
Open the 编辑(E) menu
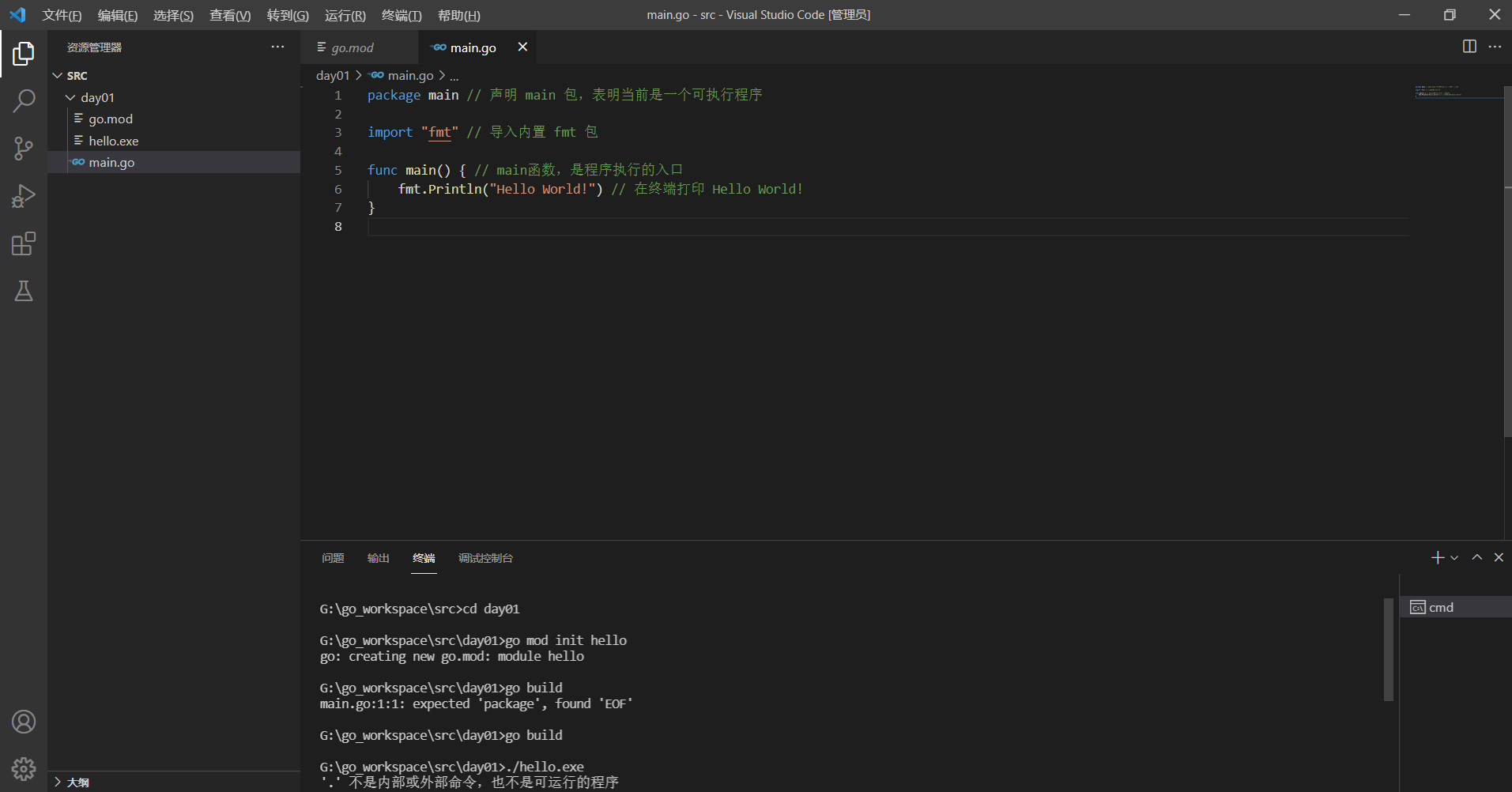118,15
